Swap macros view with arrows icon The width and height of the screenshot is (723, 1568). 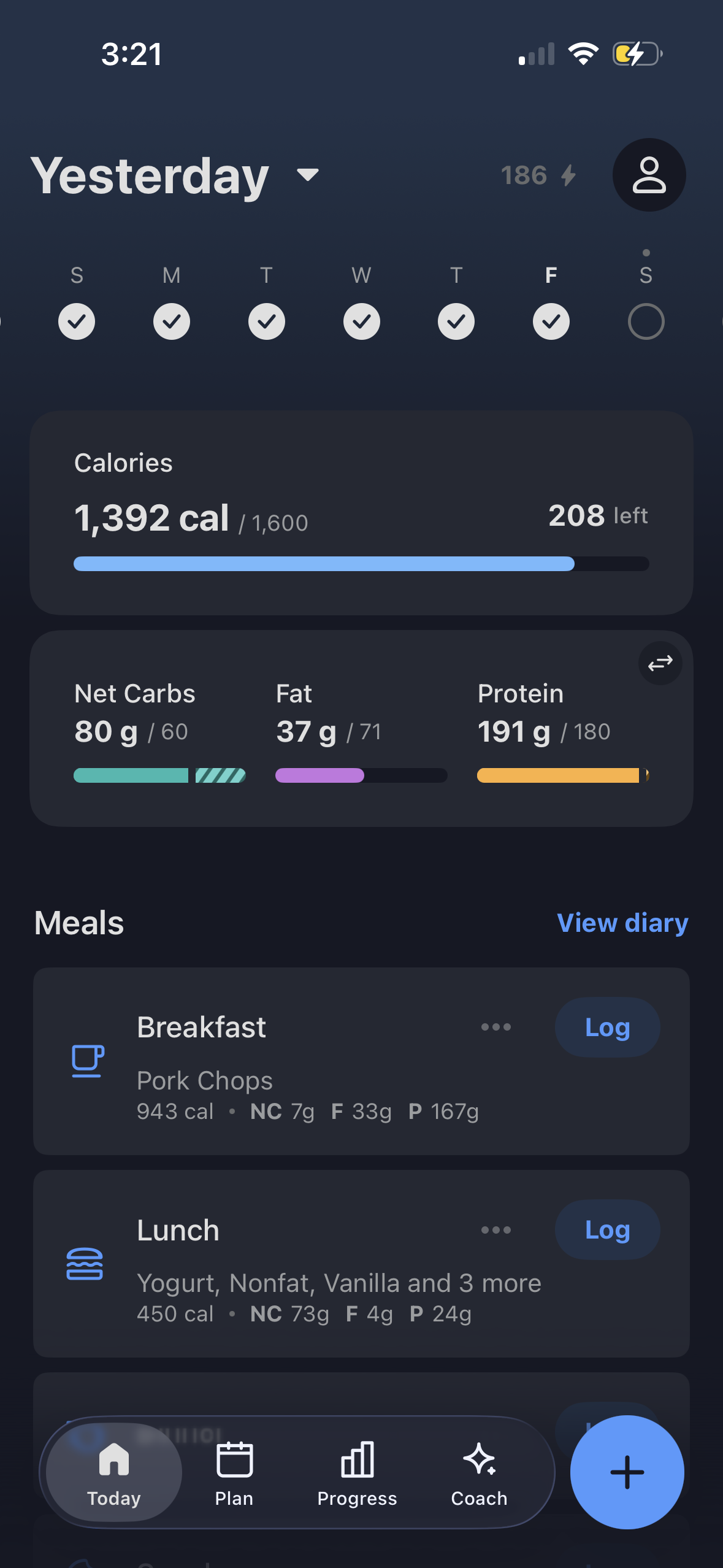click(660, 663)
